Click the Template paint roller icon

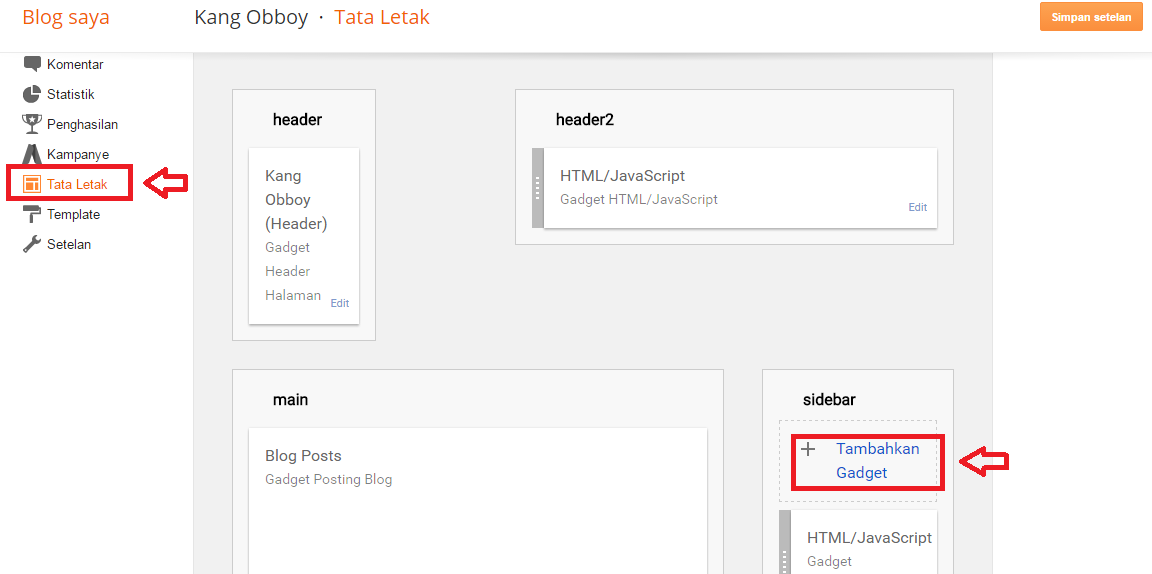coord(32,215)
